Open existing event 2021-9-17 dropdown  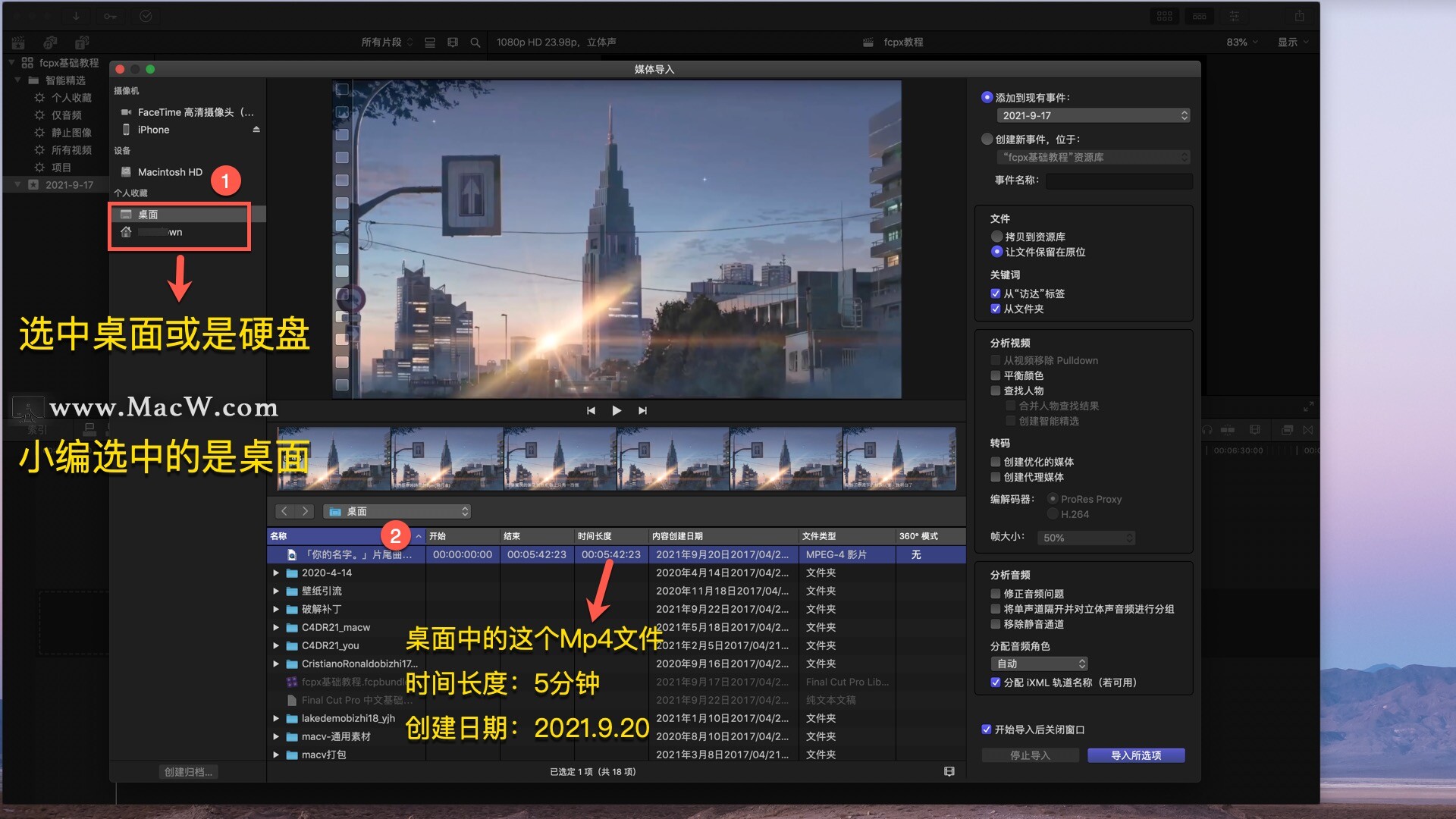point(1093,115)
